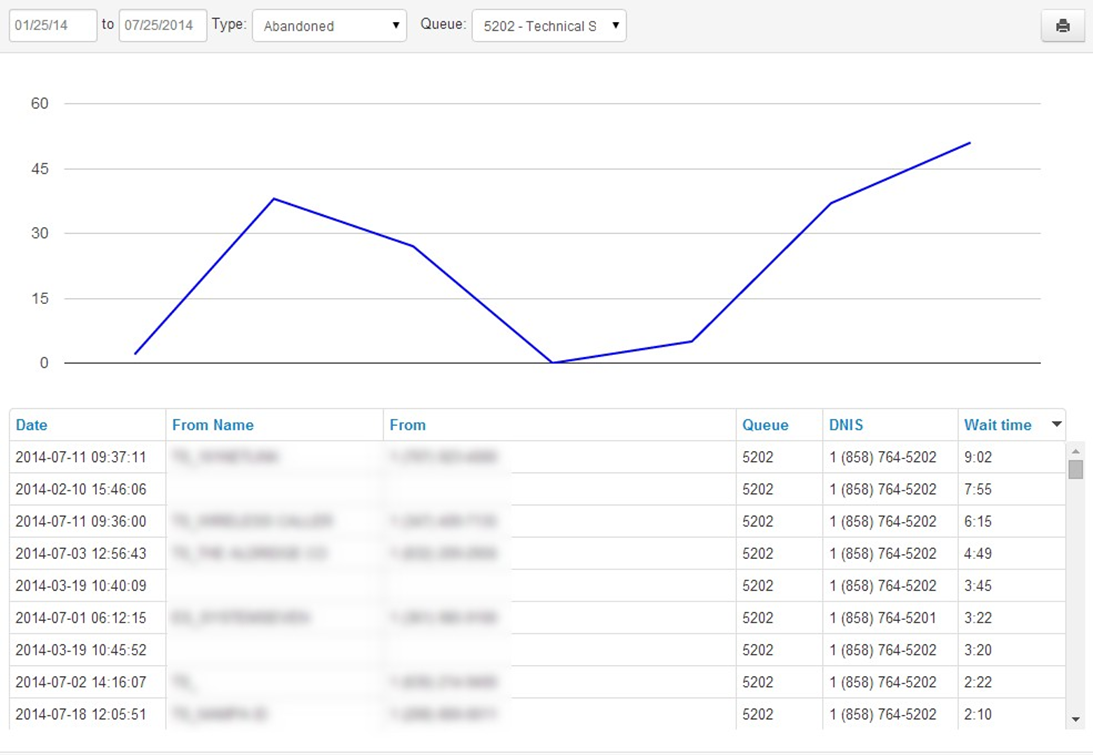Select the row dated 2014-07-02 14:16:07
1093x755 pixels.
(537, 682)
